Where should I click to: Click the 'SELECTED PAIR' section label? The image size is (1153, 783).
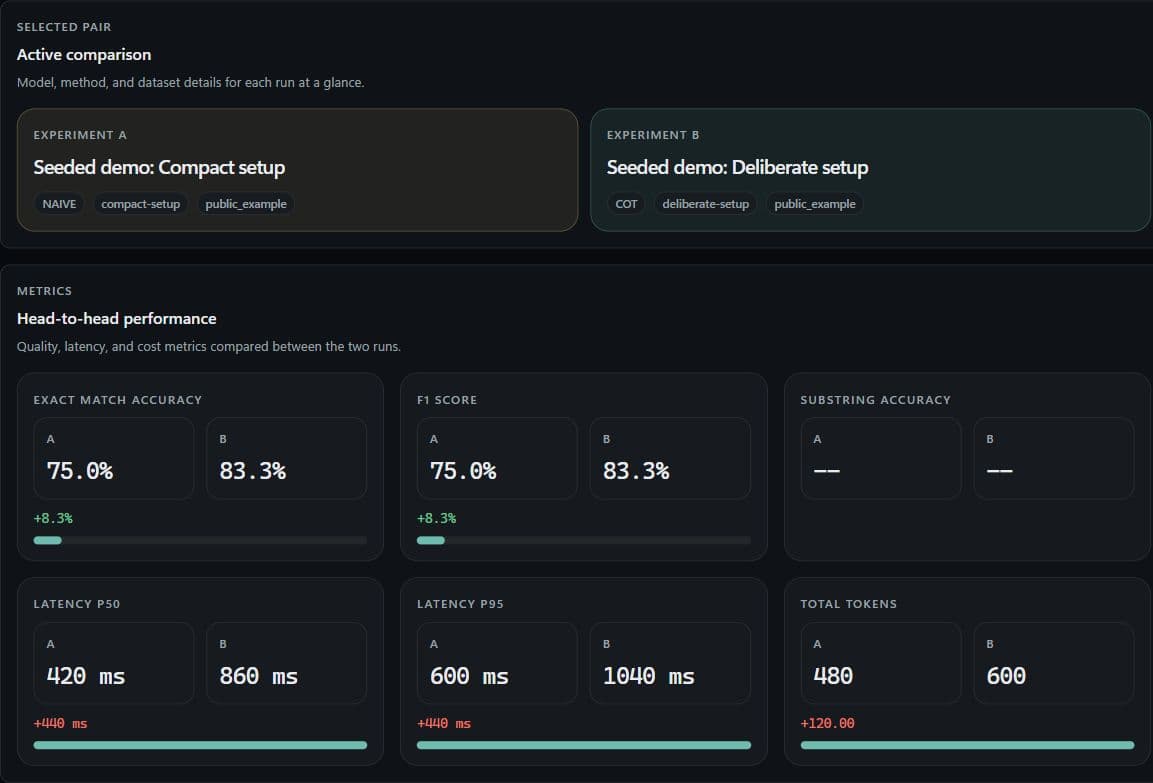[64, 27]
